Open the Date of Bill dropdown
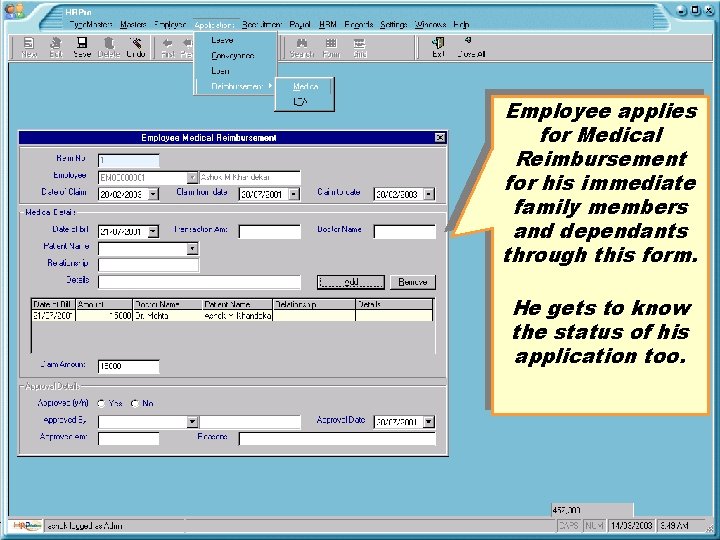The image size is (720, 540). 153,231
